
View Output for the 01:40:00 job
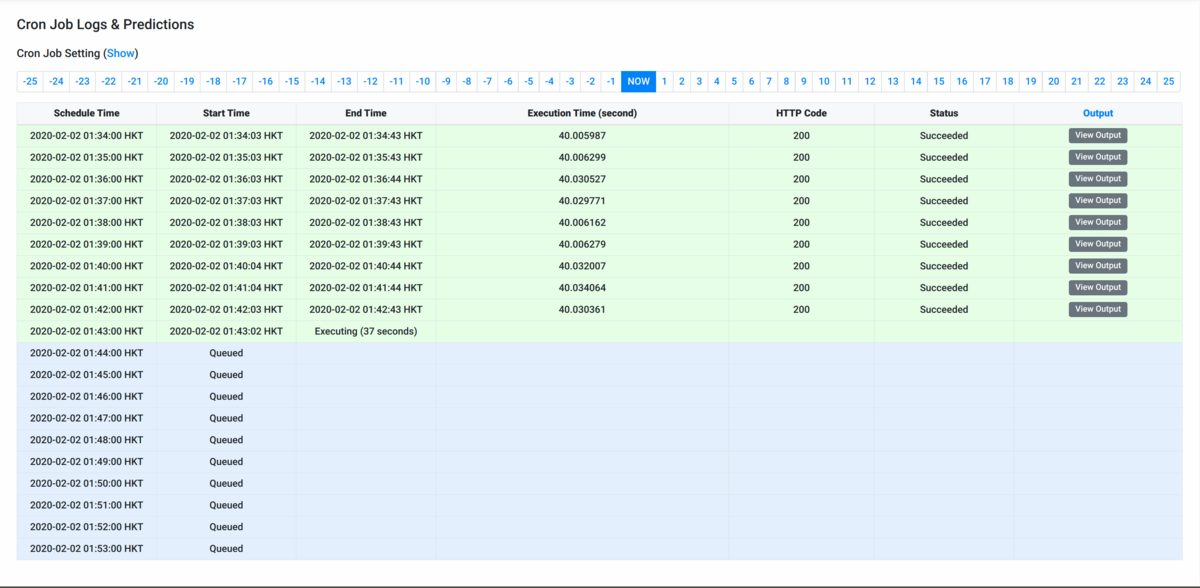(x=1098, y=266)
